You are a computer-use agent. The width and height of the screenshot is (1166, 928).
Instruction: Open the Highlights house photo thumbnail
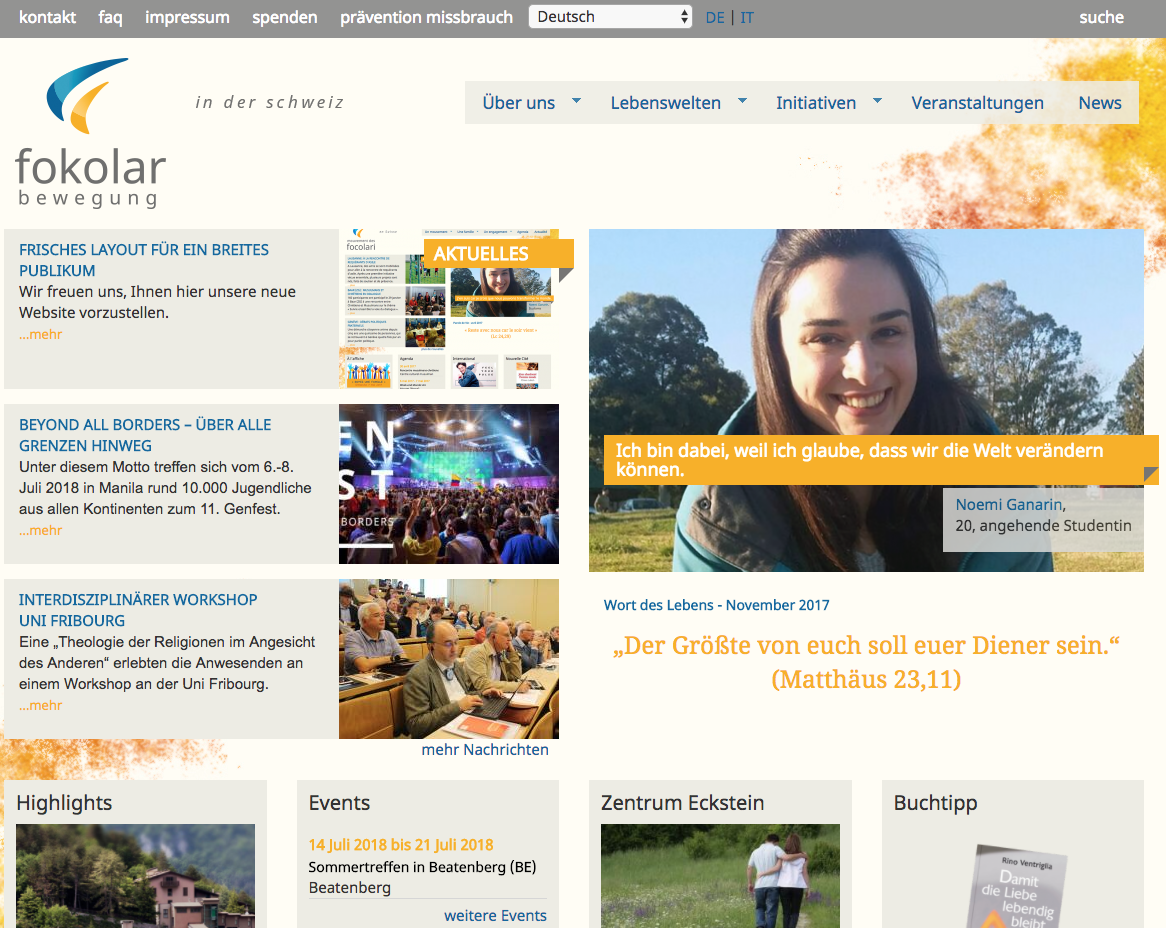pos(135,876)
